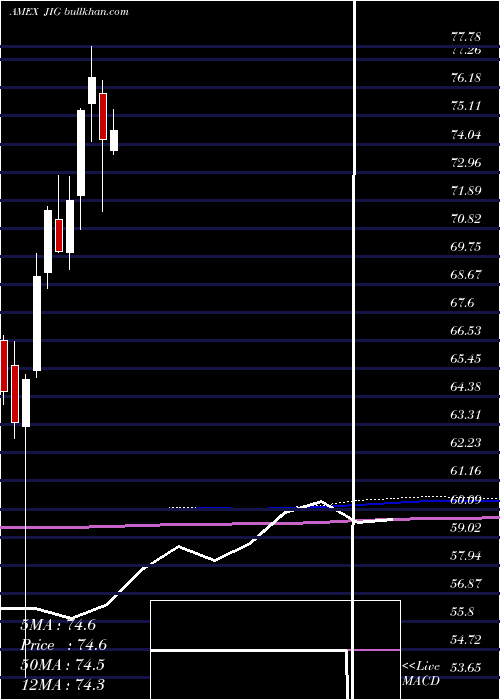
Task: Click the 75.11 price axis label
Action: (467, 106)
